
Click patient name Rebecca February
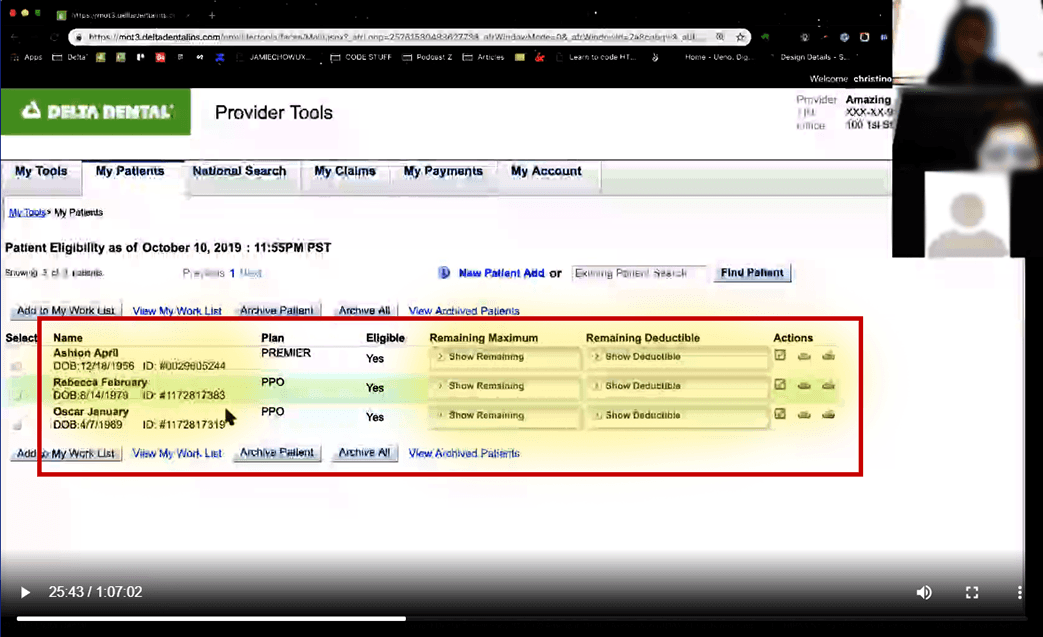100,382
